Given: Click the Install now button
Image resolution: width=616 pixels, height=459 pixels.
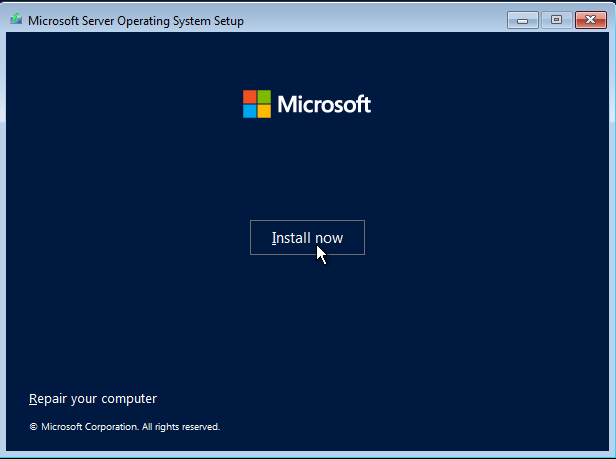Looking at the screenshot, I should 307,237.
